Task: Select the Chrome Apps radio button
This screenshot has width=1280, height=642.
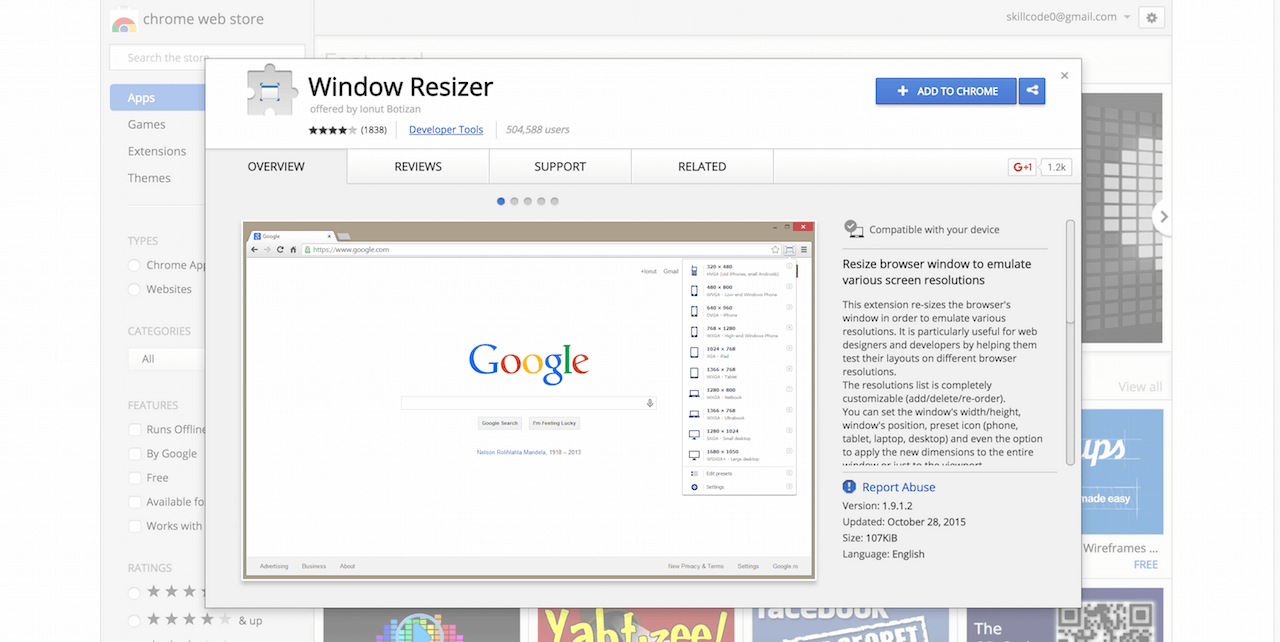Action: pyautogui.click(x=134, y=265)
